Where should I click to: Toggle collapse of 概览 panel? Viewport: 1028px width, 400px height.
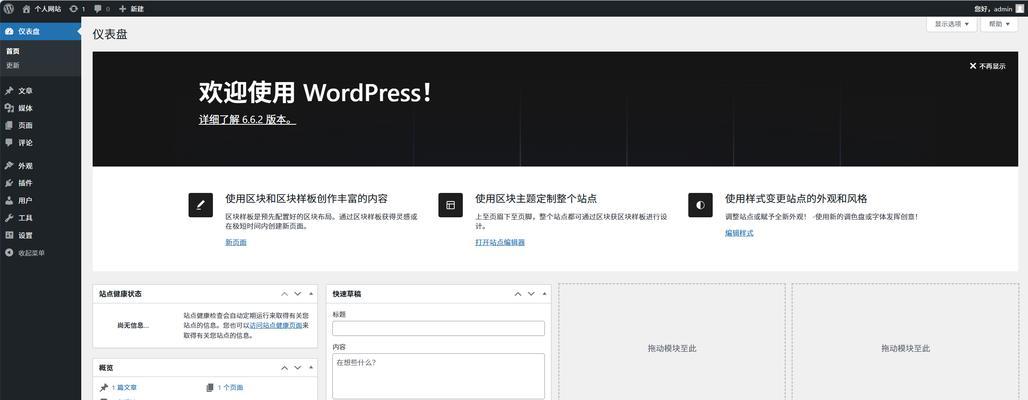click(x=311, y=368)
